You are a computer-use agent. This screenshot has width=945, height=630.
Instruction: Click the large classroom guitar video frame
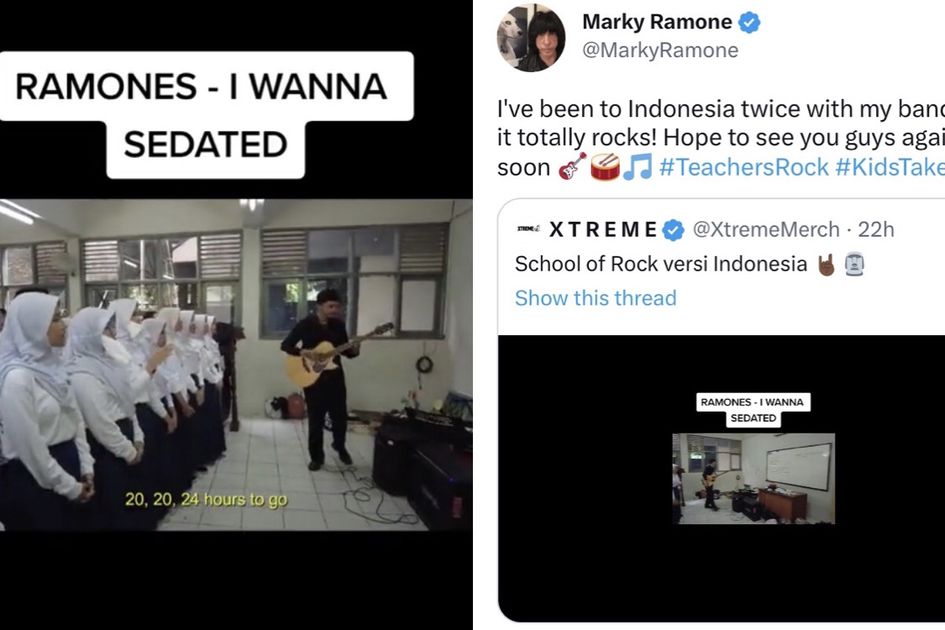pyautogui.click(x=236, y=365)
